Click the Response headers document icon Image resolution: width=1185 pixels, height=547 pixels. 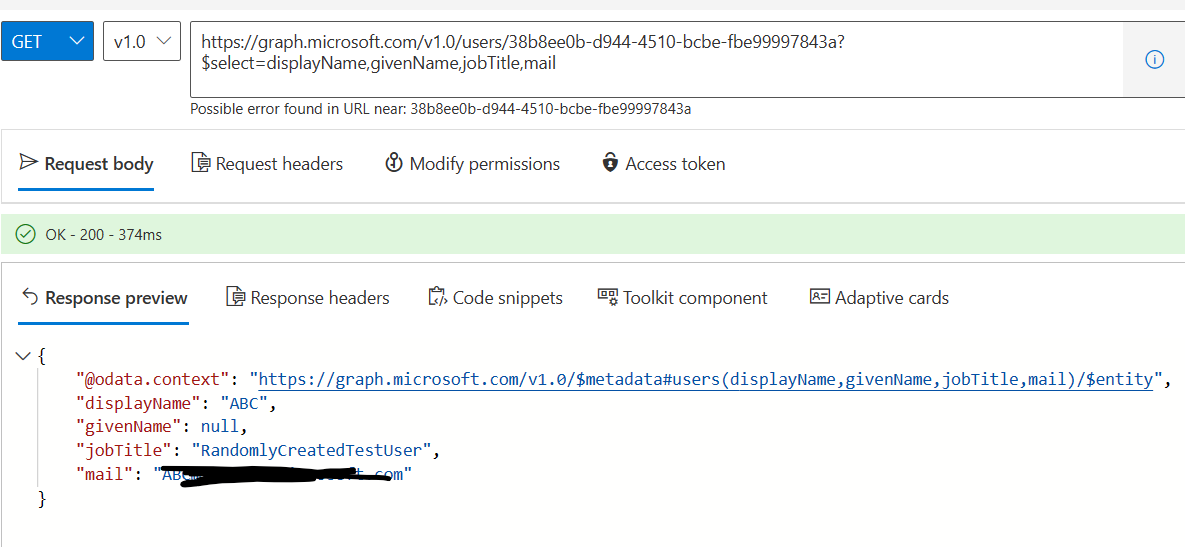(236, 297)
